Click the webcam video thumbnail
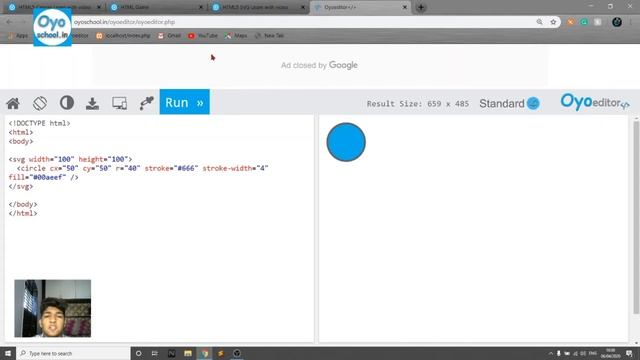 coord(53,308)
